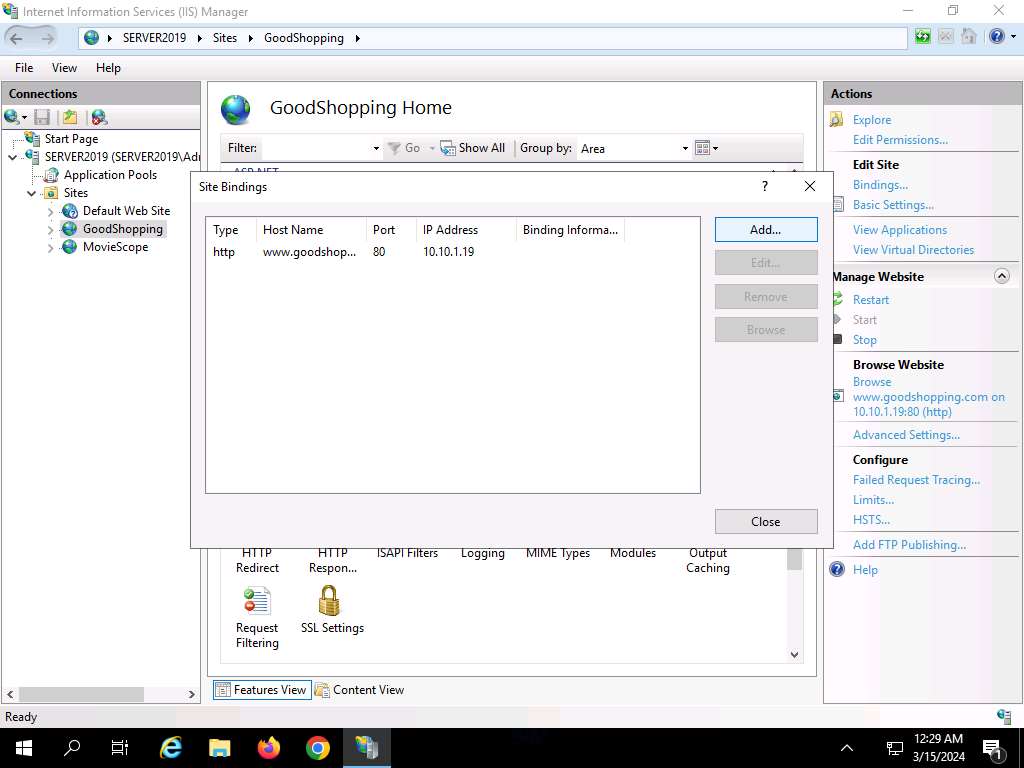This screenshot has width=1024, height=768.
Task: Close the Site Bindings dialog with Close button
Action: pyautogui.click(x=765, y=521)
